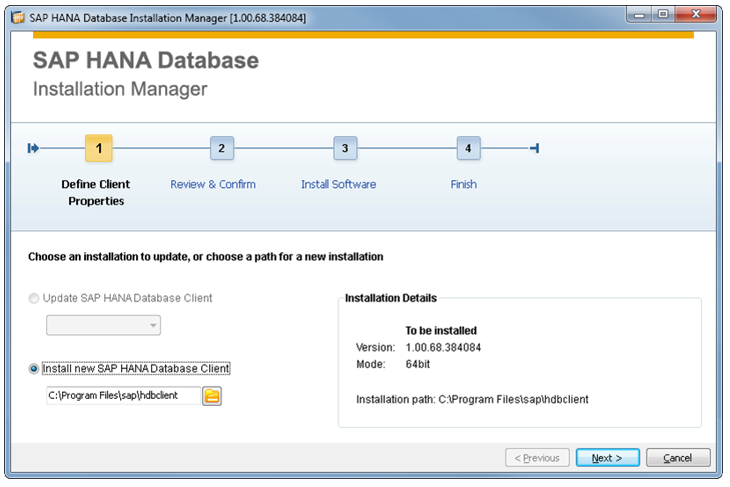Click the installer app icon in title bar
The width and height of the screenshot is (730, 487).
click(x=19, y=18)
